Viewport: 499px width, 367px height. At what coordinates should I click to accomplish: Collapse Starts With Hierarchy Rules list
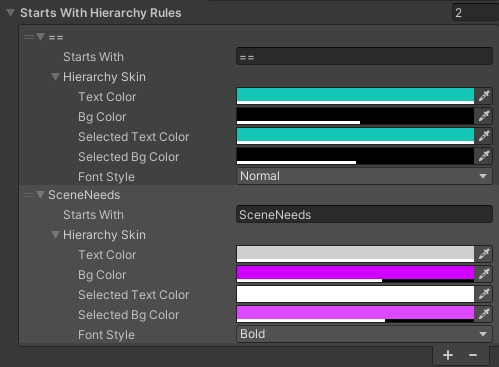point(11,13)
